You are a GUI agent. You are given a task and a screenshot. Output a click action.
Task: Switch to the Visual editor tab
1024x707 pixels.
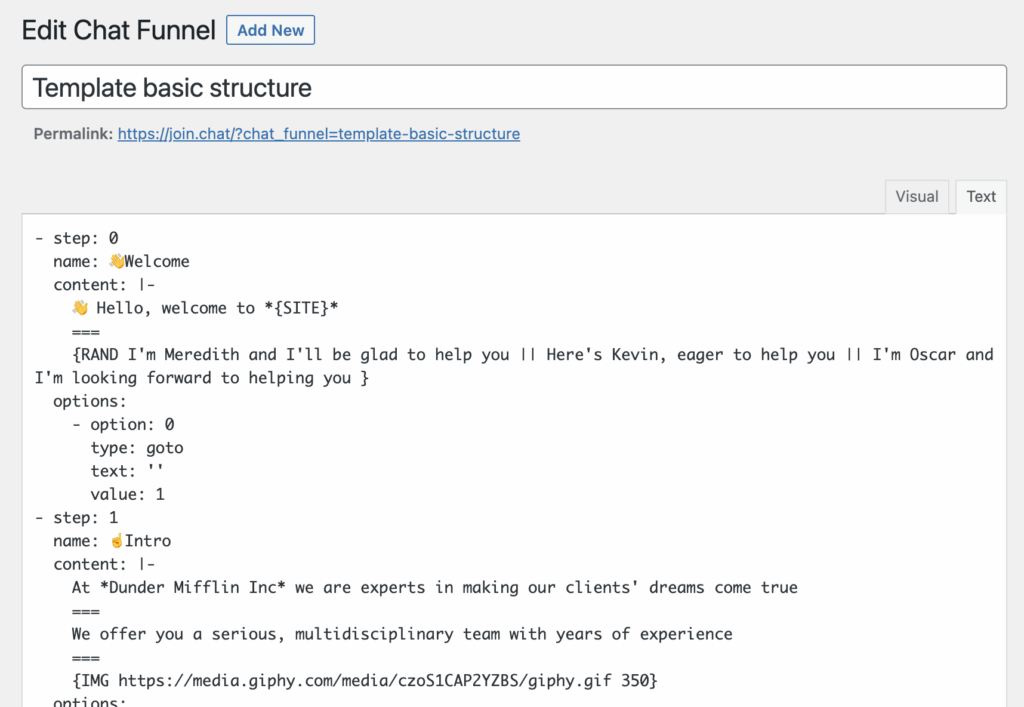916,196
